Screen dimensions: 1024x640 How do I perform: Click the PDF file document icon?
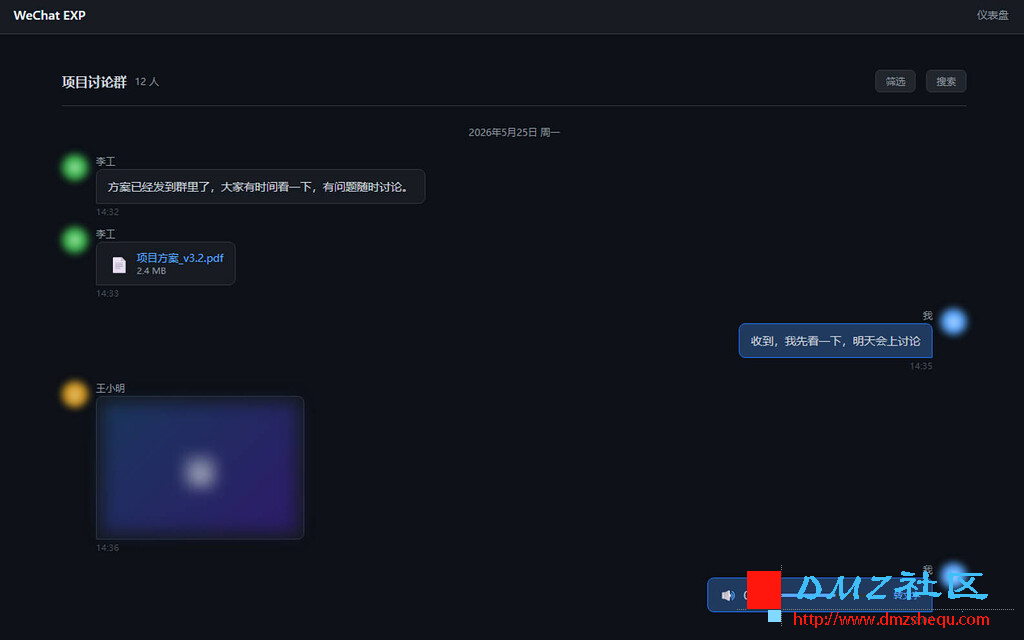click(119, 264)
